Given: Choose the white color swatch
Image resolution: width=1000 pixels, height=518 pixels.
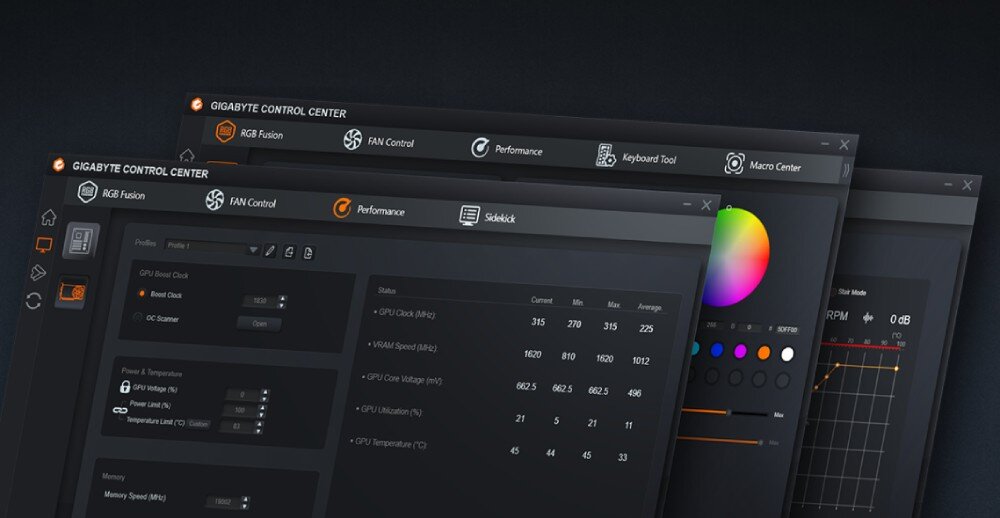Looking at the screenshot, I should click(788, 354).
